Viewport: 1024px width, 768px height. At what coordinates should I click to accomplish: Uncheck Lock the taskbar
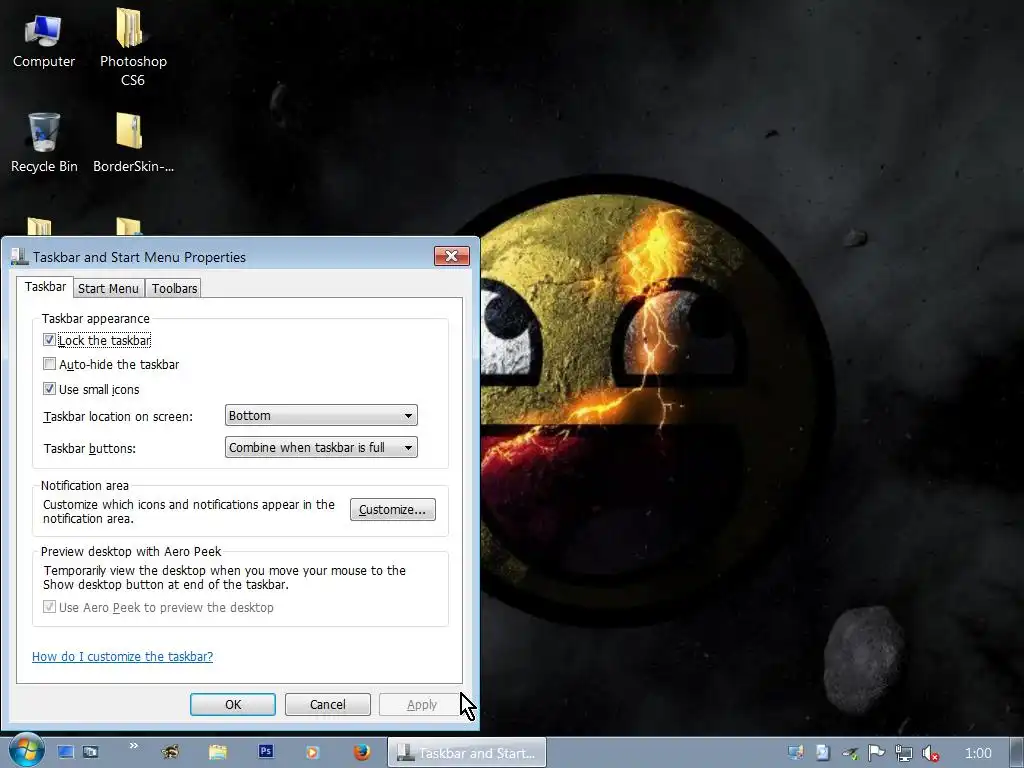(x=49, y=340)
